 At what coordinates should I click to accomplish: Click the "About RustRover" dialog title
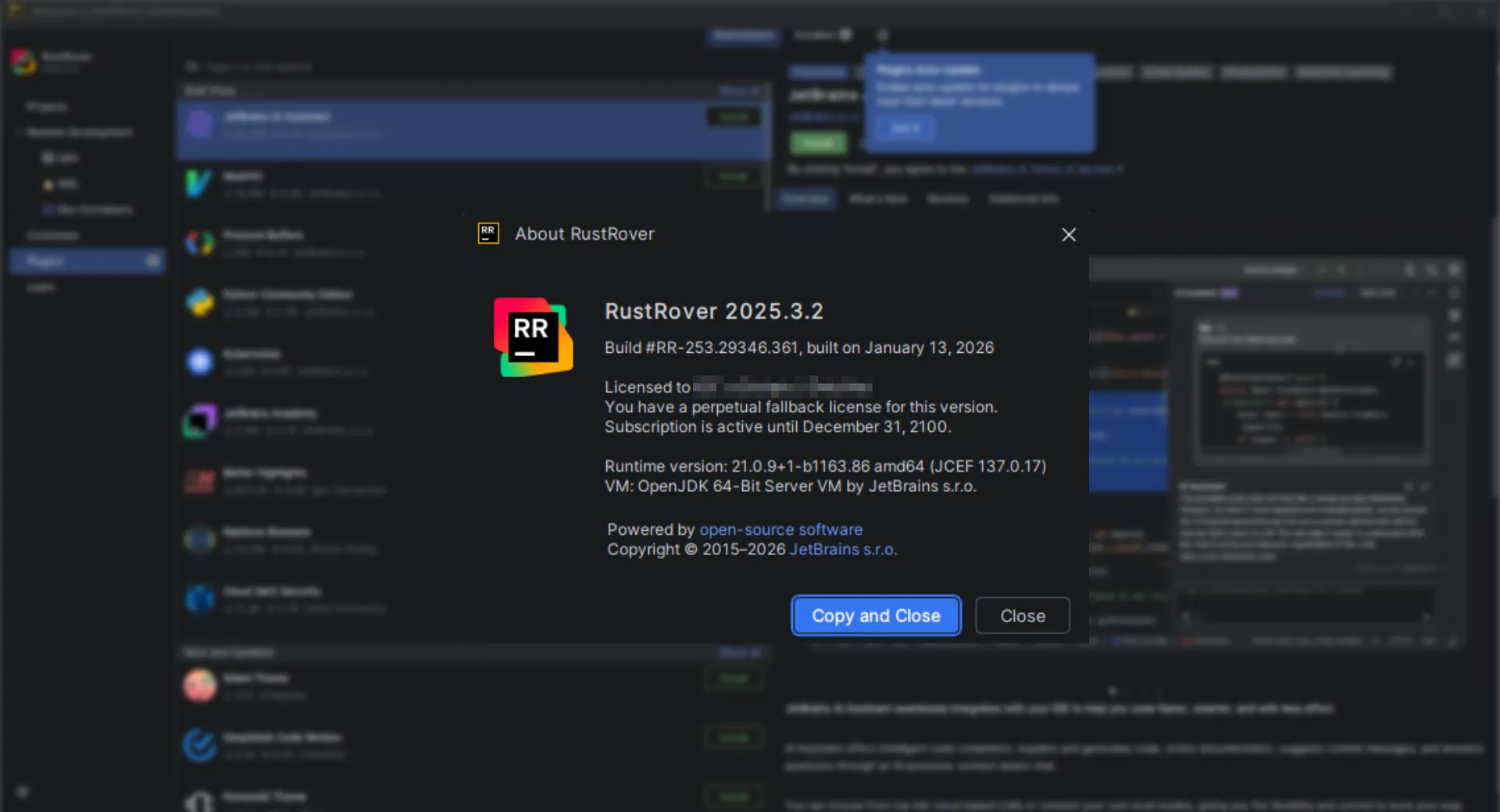click(x=584, y=234)
